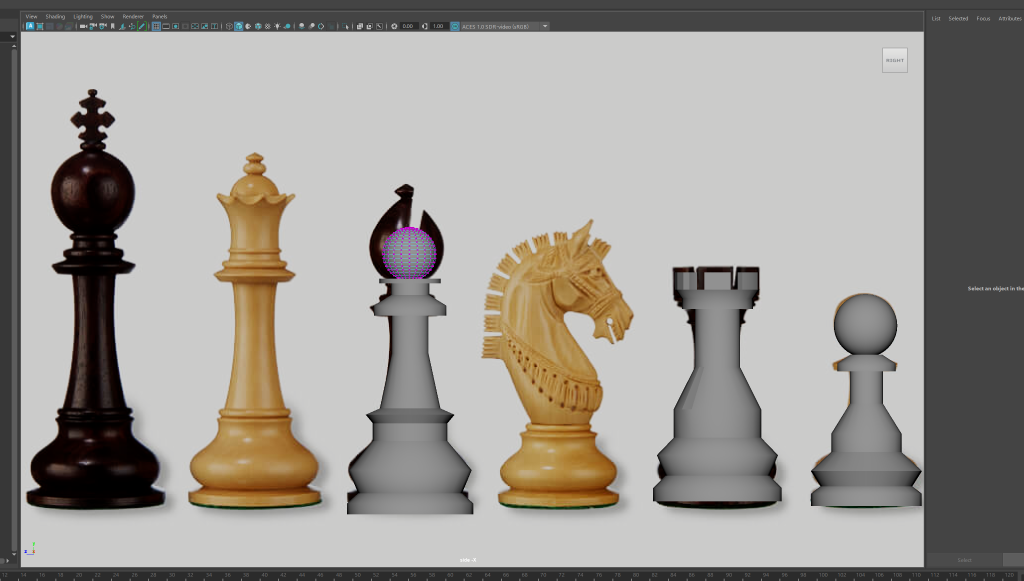Click the RIGHT view cube face
This screenshot has width=1024, height=581.
click(894, 60)
